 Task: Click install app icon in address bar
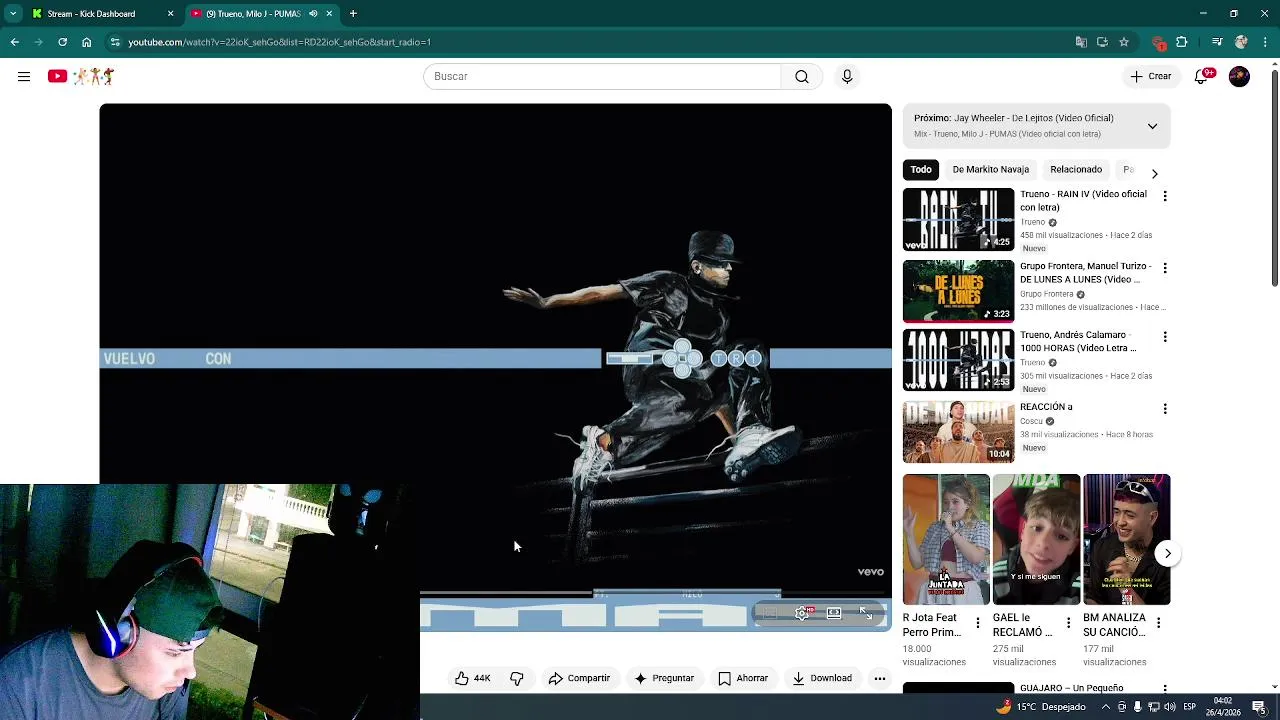1102,42
